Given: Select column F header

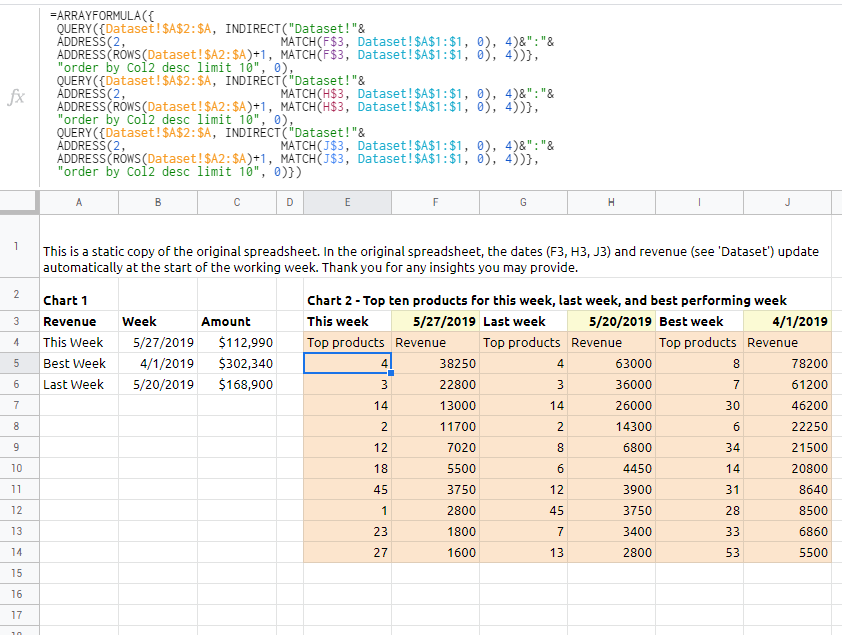Looking at the screenshot, I should click(435, 202).
